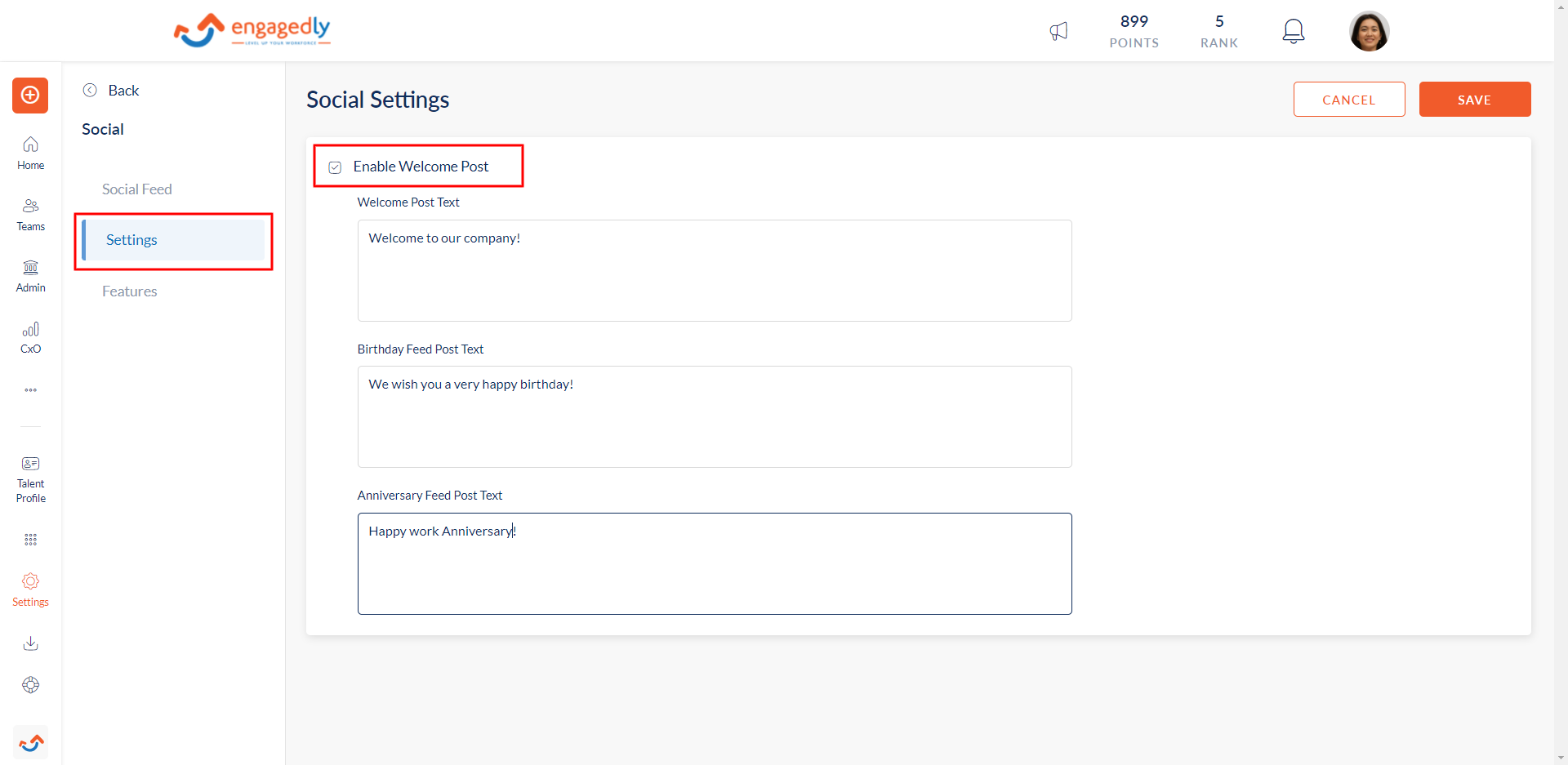The image size is (1568, 765).
Task: Click into the Birthday Feed Post Text field
Action: pyautogui.click(x=715, y=416)
